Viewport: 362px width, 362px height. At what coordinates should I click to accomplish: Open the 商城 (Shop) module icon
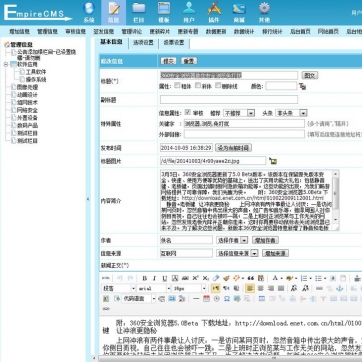[239, 12]
